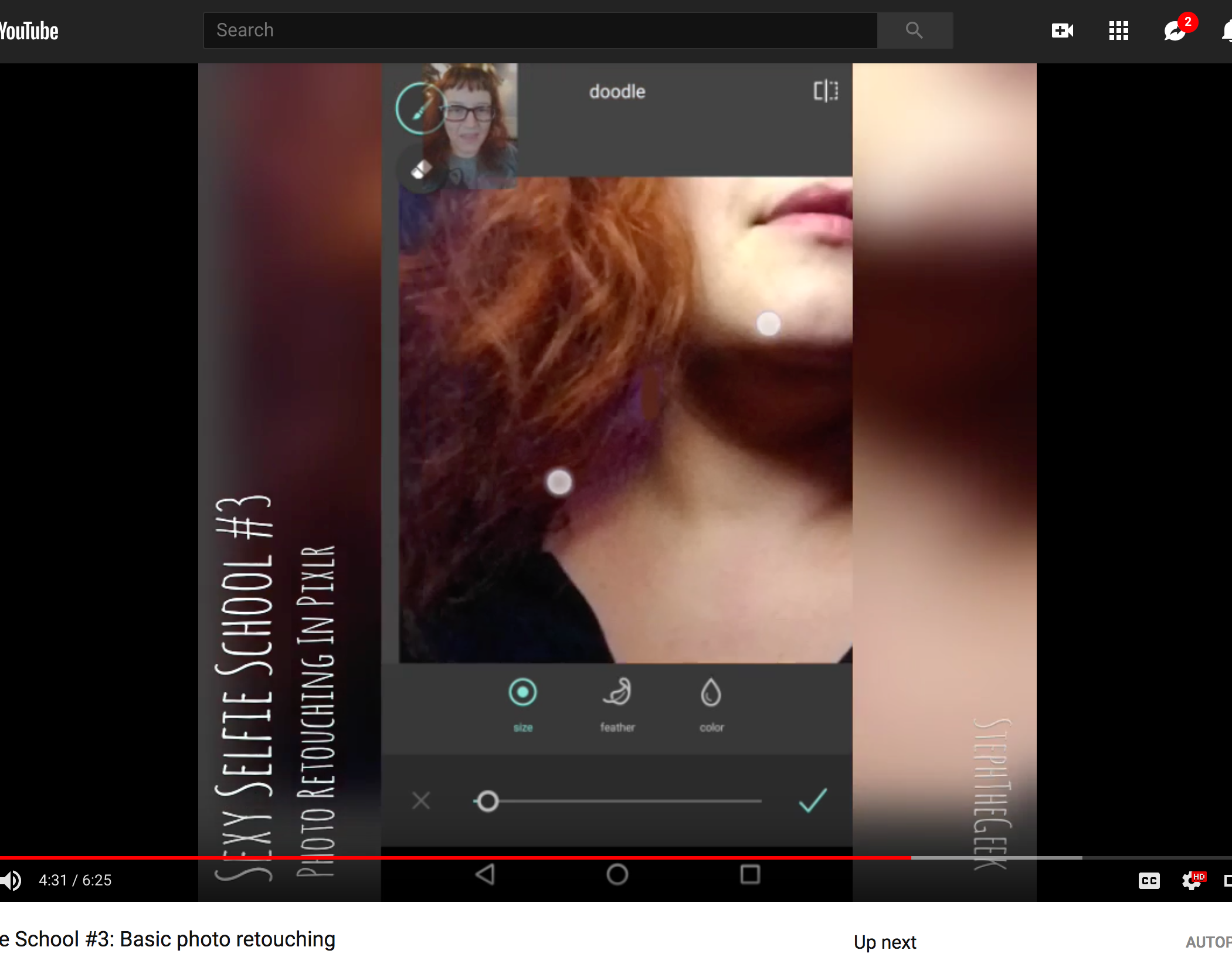Choose the feather brush option
This screenshot has width=1232, height=964.
(617, 704)
